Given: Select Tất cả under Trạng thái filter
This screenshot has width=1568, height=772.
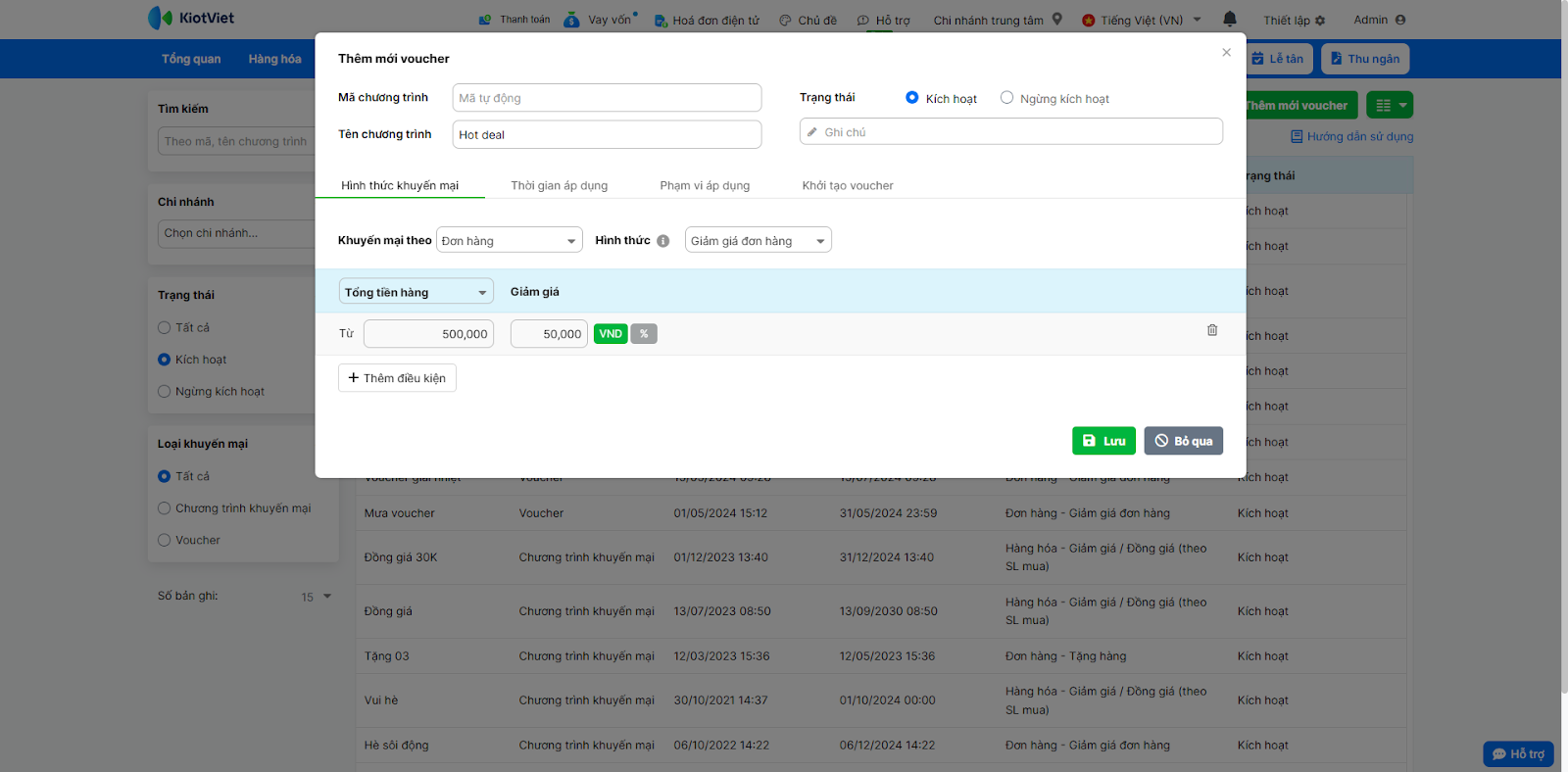Looking at the screenshot, I should (165, 328).
